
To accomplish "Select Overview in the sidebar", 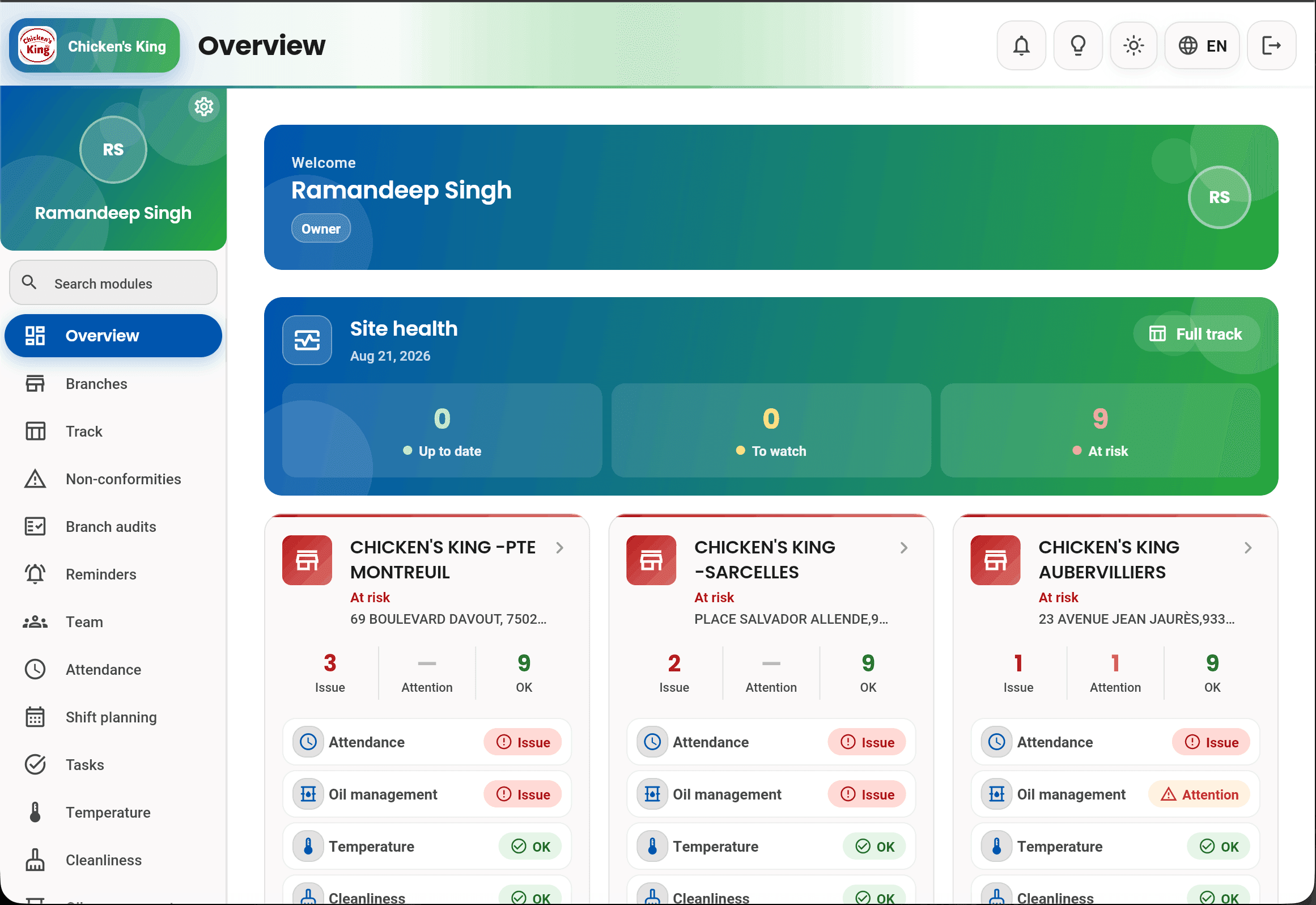I will pyautogui.click(x=113, y=336).
